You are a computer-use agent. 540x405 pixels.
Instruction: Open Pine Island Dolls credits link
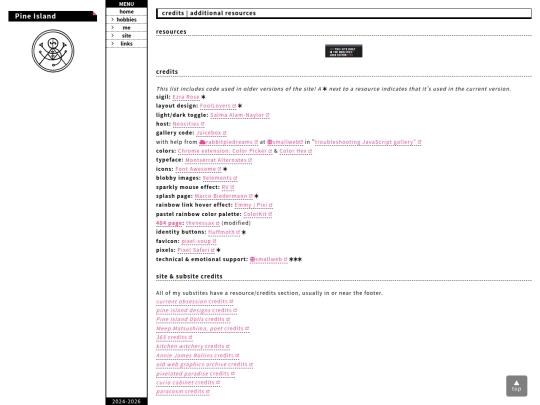(x=193, y=320)
